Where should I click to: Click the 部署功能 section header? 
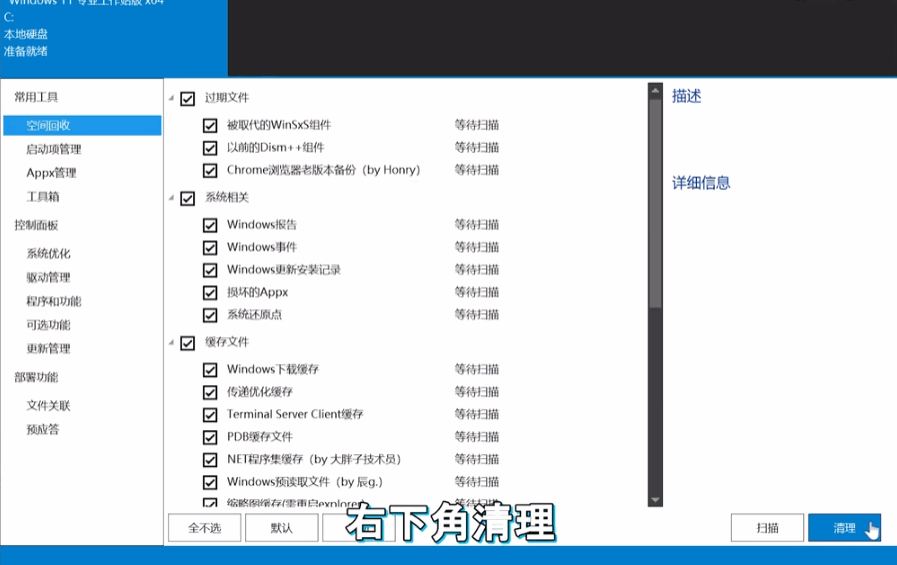tap(36, 377)
